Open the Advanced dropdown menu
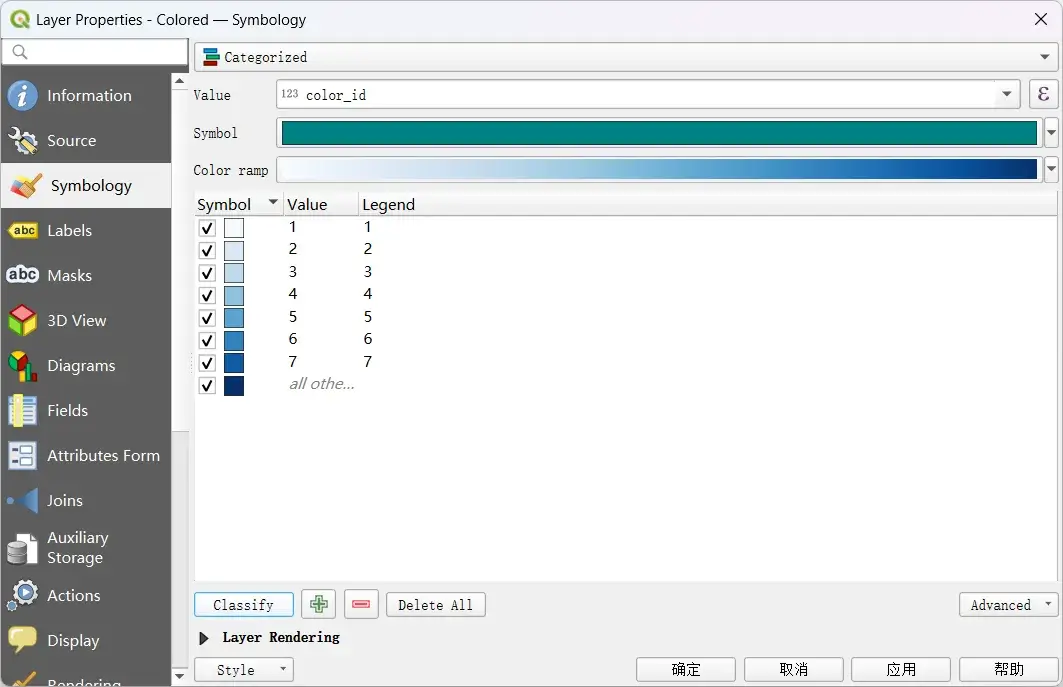1063x687 pixels. coord(1008,604)
